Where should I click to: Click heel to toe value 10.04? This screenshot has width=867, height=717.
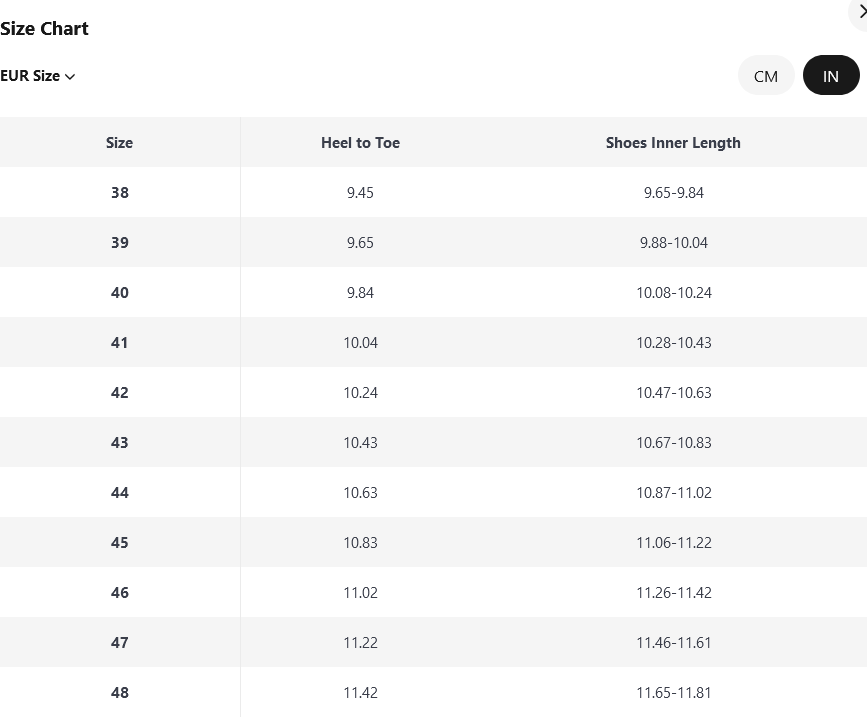point(360,343)
